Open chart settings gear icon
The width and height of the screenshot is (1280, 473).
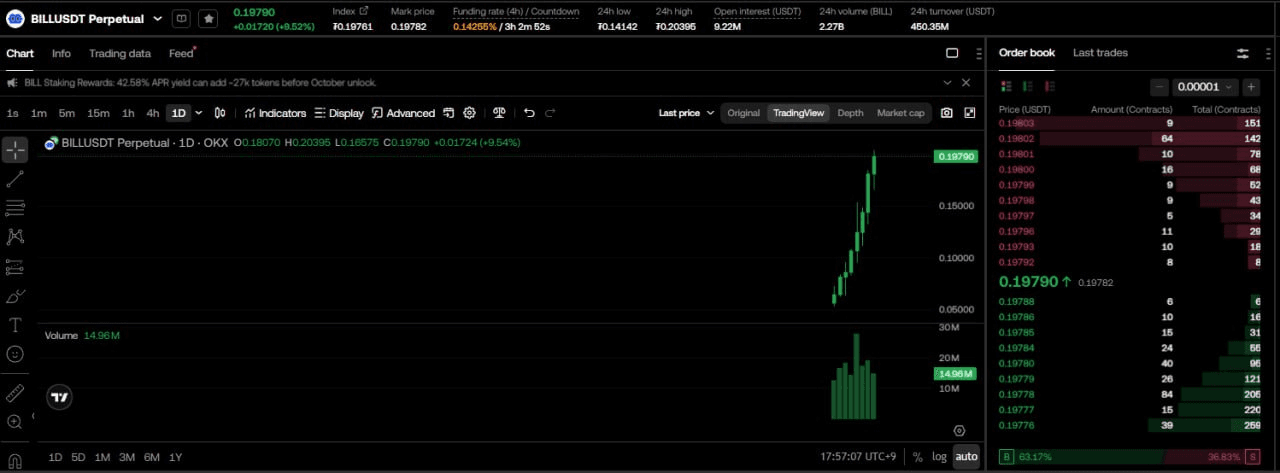click(x=469, y=113)
